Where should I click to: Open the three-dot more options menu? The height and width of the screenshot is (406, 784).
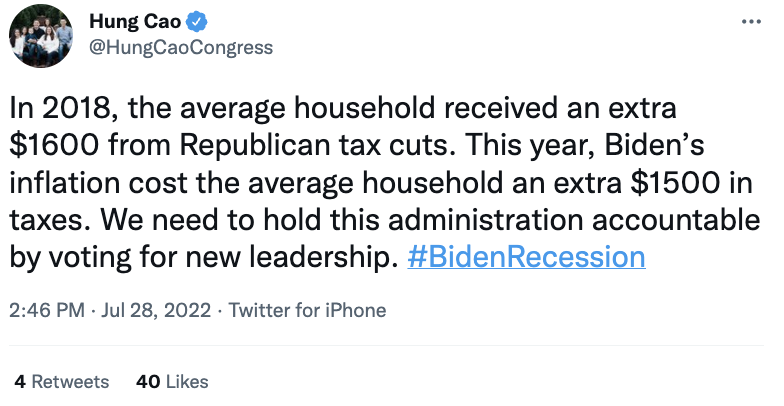pyautogui.click(x=751, y=22)
